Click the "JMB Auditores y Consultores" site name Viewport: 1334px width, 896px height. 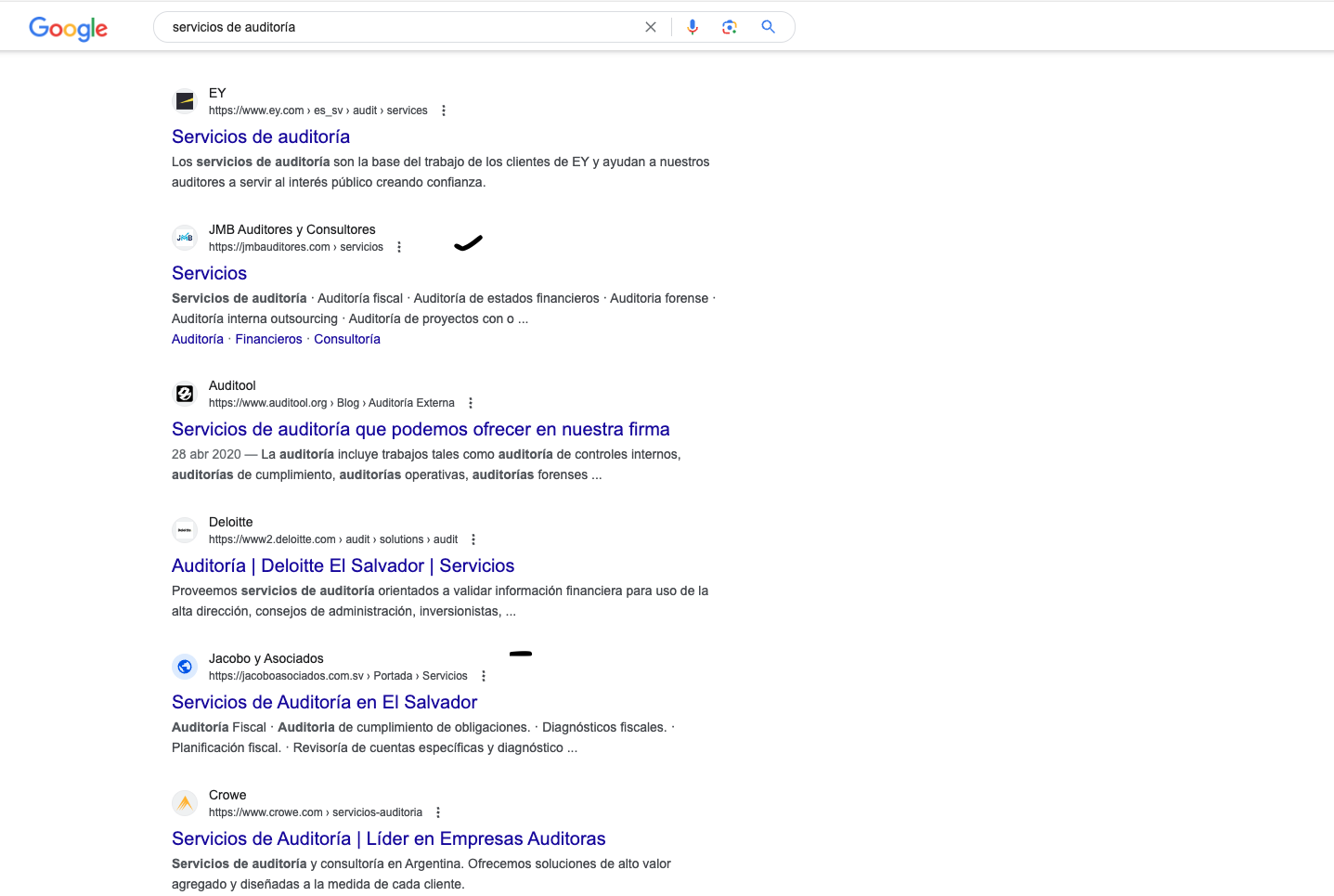(291, 229)
